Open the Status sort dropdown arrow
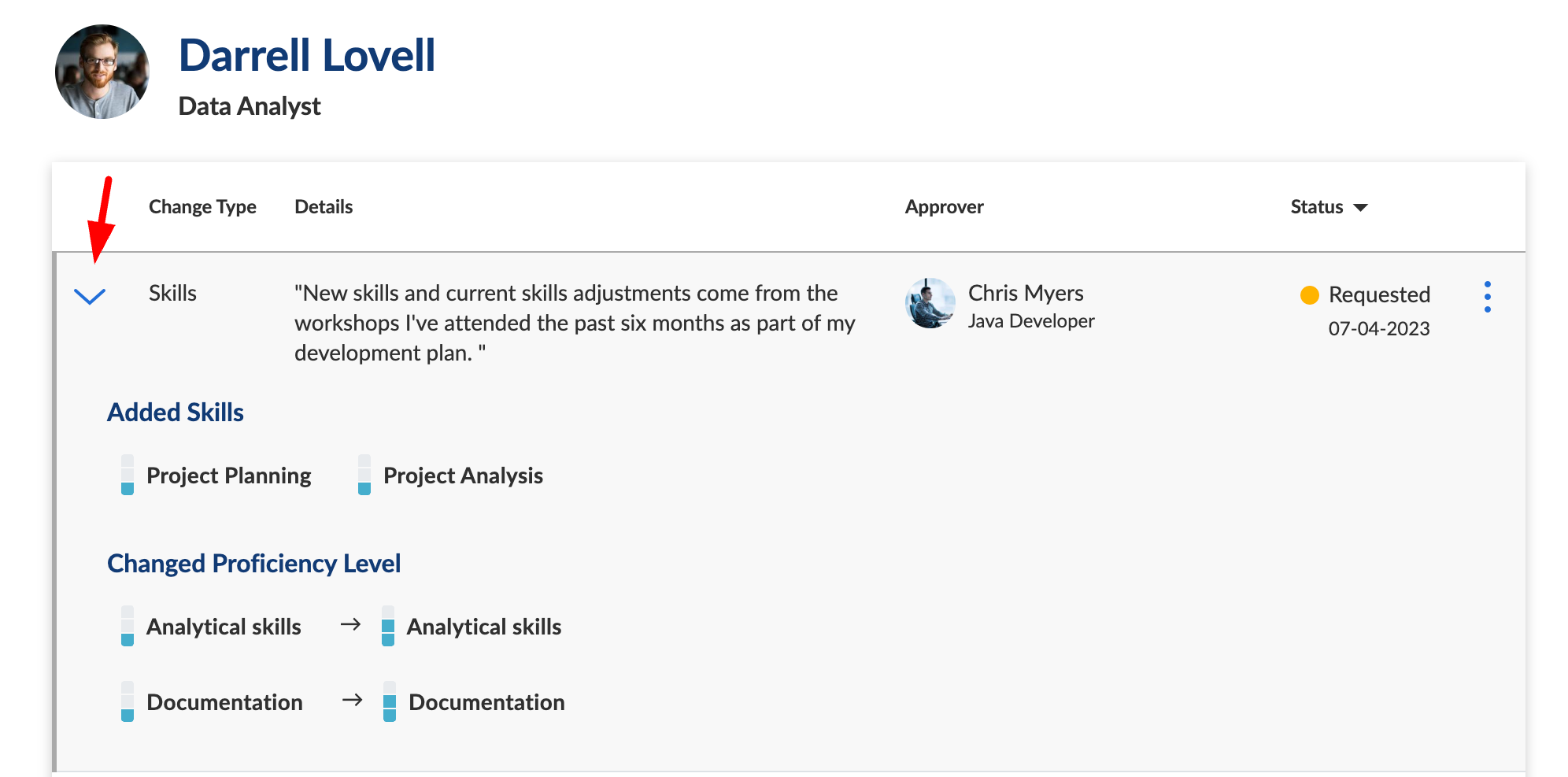The width and height of the screenshot is (1568, 777). point(1360,208)
